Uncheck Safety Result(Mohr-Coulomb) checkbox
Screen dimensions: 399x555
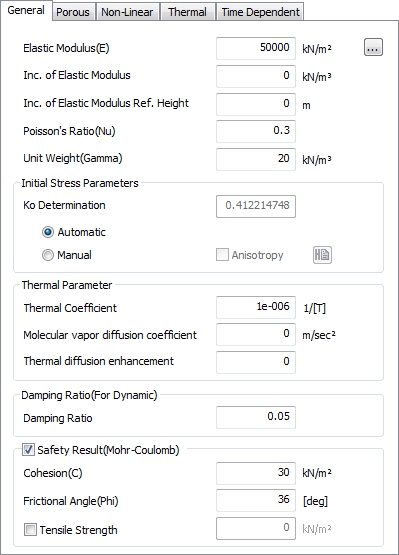[28, 450]
